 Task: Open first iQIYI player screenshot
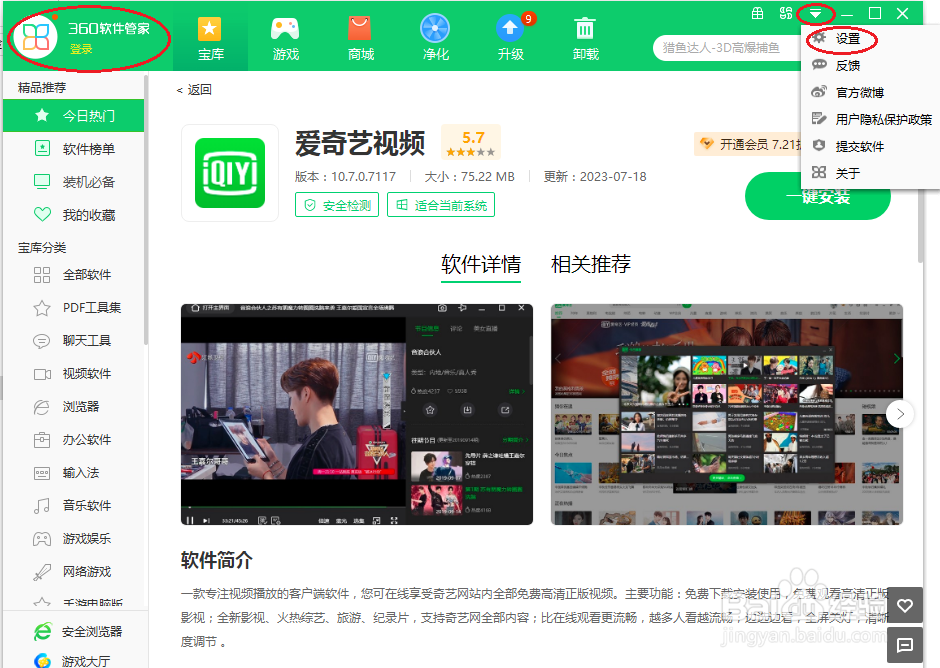[x=357, y=414]
